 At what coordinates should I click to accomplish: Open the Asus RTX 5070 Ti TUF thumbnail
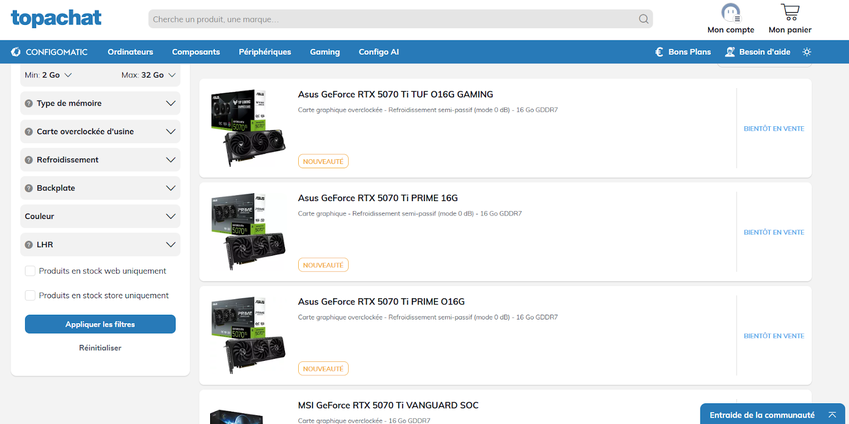pos(246,128)
